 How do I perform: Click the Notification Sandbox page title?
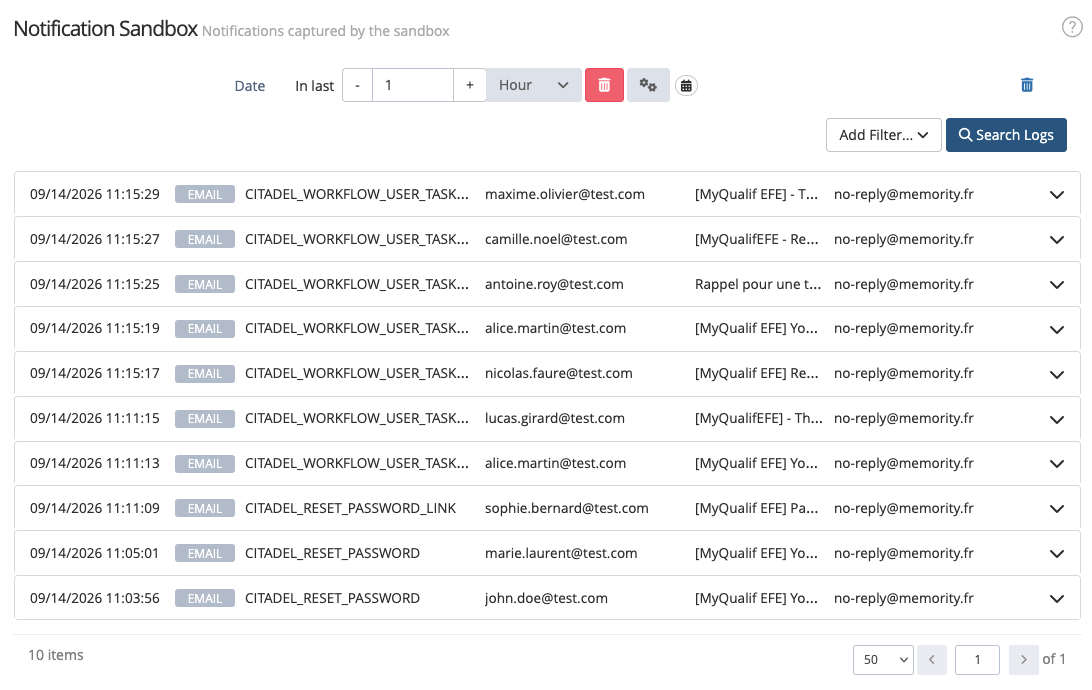106,29
